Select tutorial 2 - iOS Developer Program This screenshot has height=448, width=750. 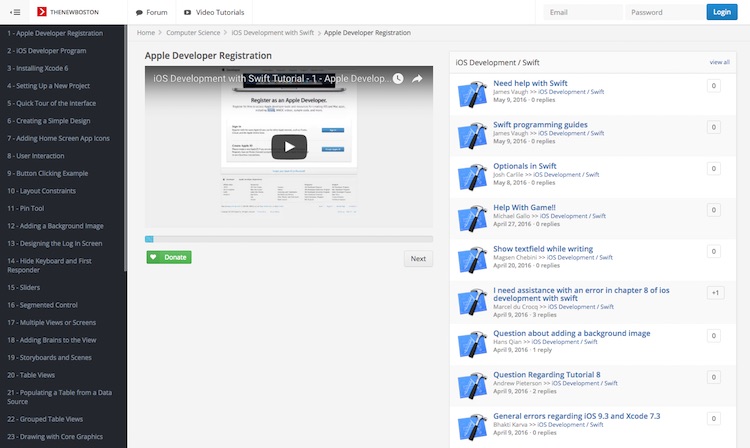point(46,51)
